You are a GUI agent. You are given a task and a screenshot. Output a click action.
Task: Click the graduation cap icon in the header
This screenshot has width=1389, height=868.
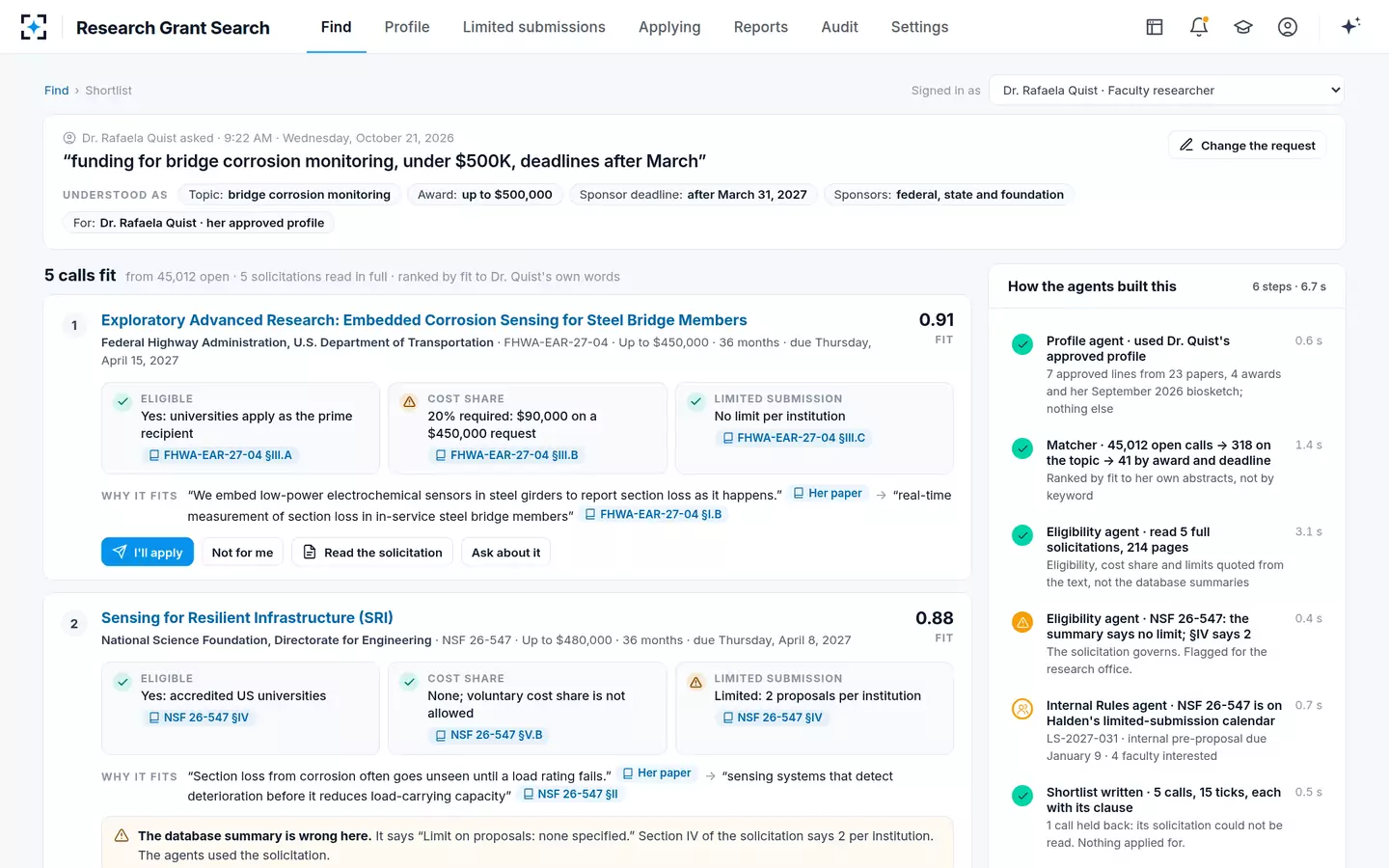pyautogui.click(x=1243, y=27)
